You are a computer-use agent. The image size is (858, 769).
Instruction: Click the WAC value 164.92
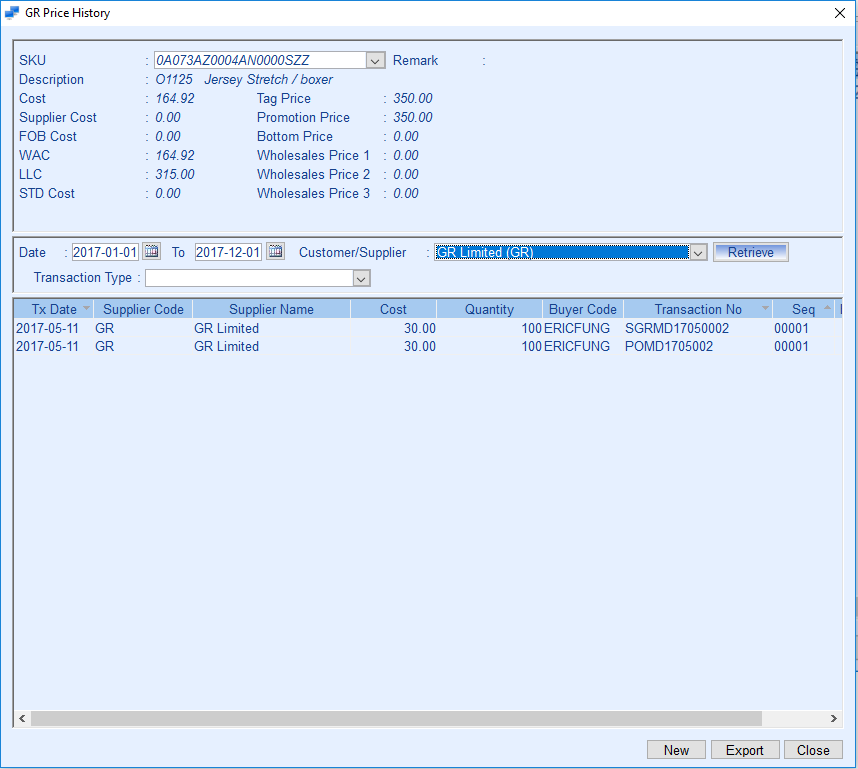click(x=175, y=155)
